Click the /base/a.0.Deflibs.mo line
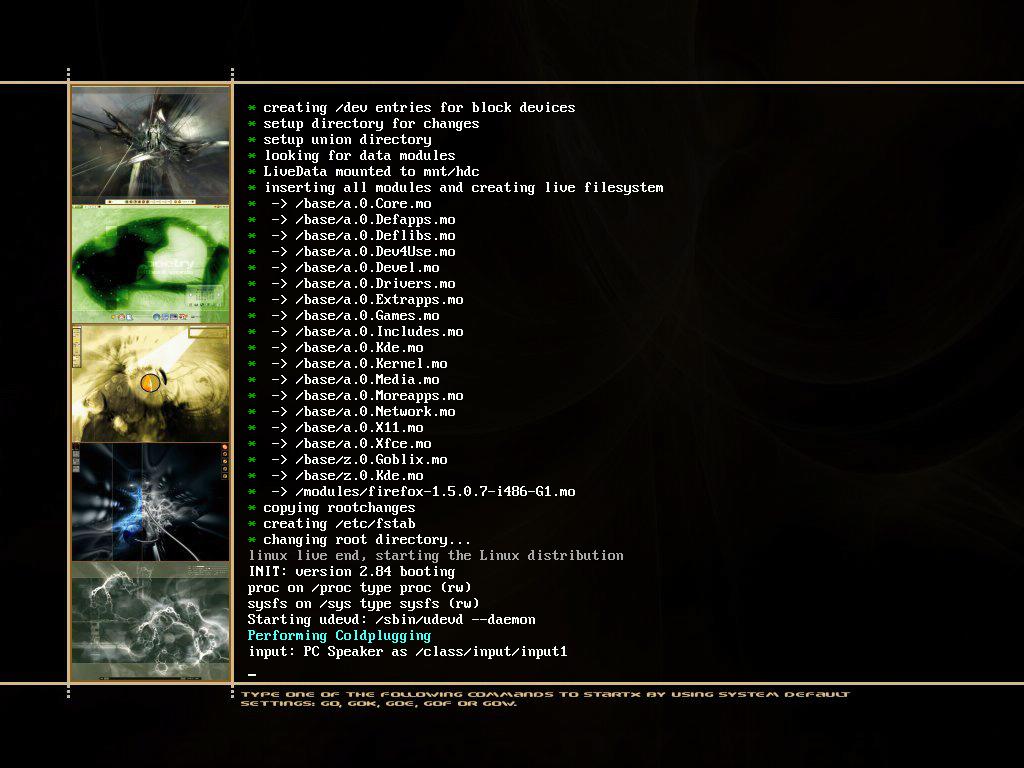1024x768 pixels. coord(351,236)
